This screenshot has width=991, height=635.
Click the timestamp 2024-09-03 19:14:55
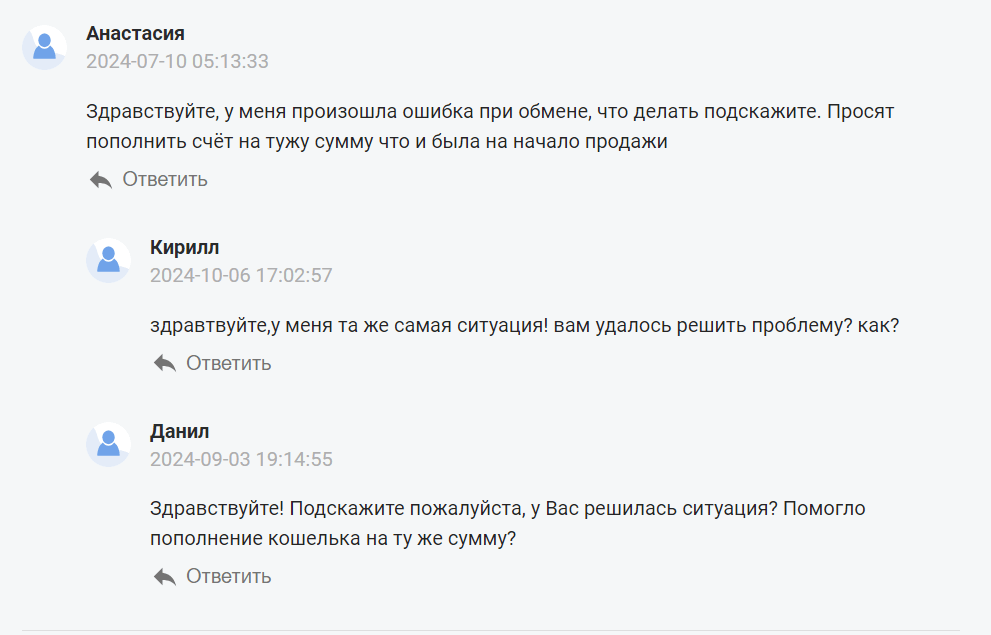(241, 459)
